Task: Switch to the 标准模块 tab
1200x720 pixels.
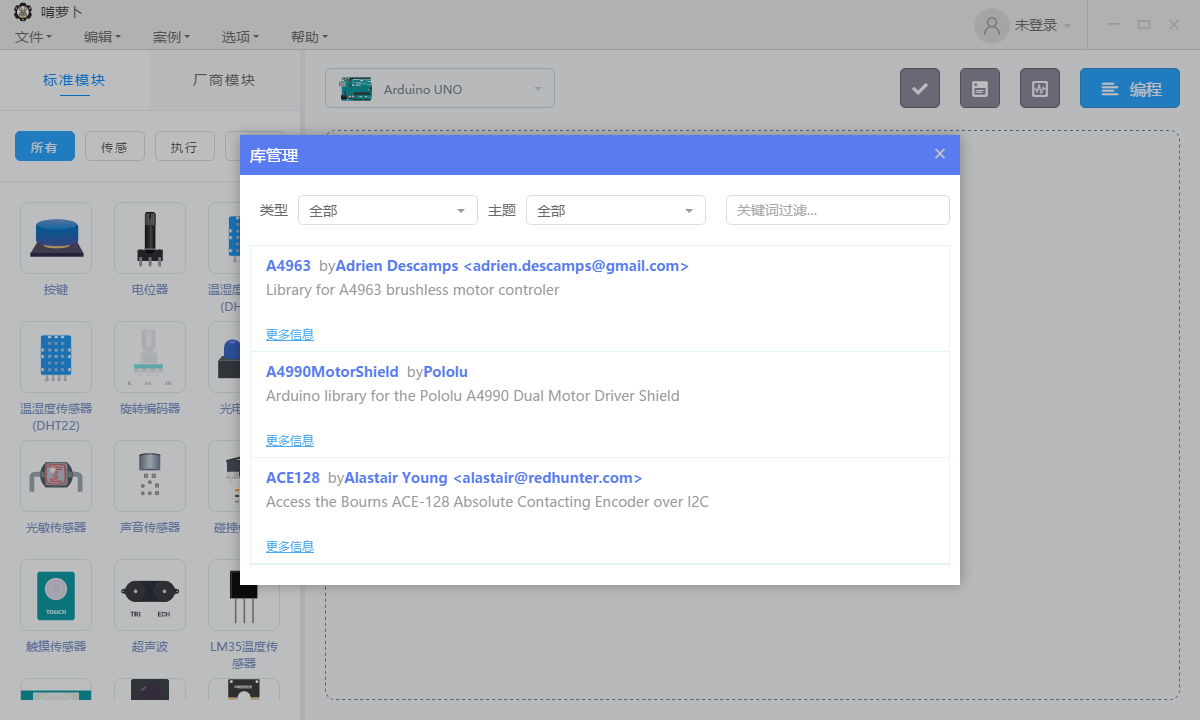Action: coord(74,80)
